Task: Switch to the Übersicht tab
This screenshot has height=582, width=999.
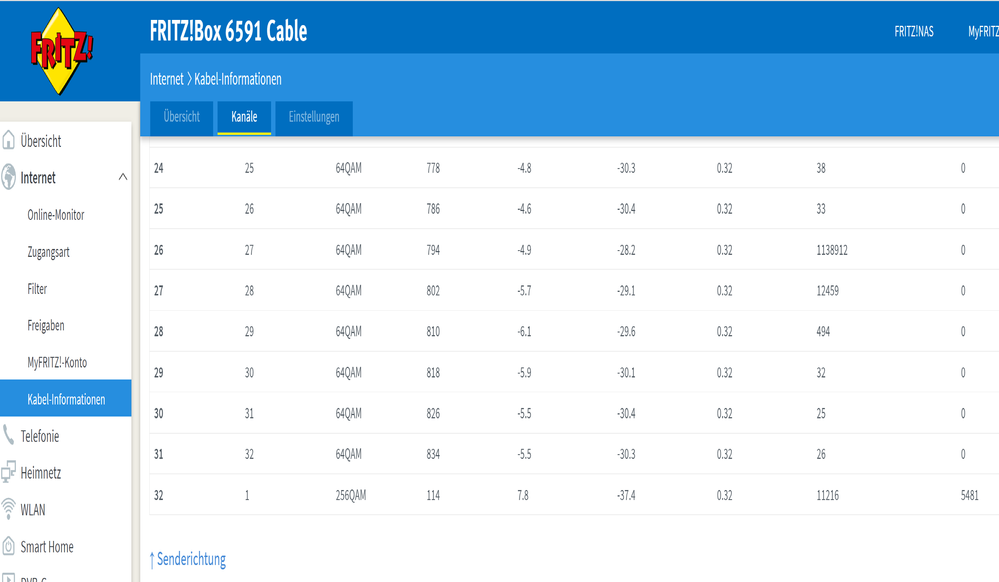Action: click(182, 118)
